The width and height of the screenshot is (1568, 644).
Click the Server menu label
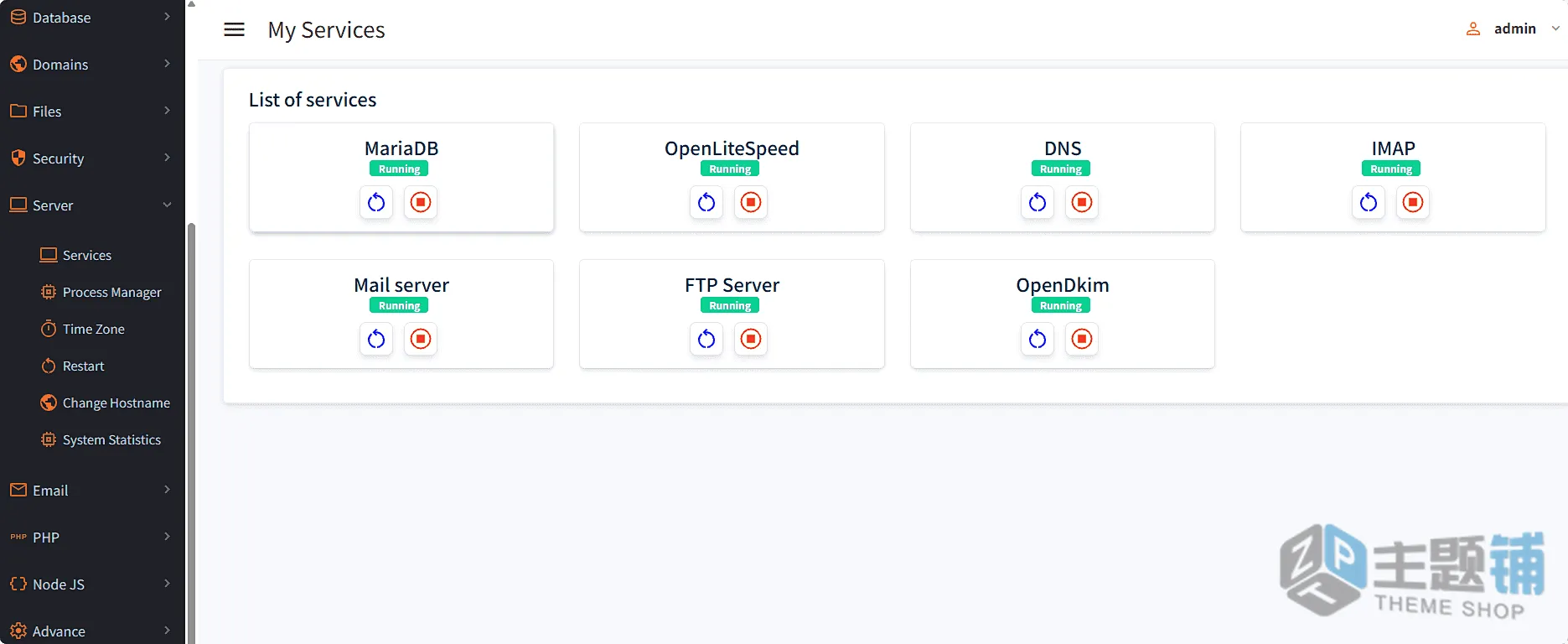click(x=53, y=205)
